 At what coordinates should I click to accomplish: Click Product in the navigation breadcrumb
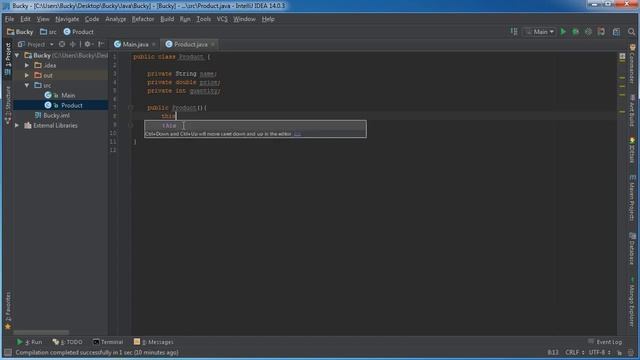pyautogui.click(x=78, y=32)
